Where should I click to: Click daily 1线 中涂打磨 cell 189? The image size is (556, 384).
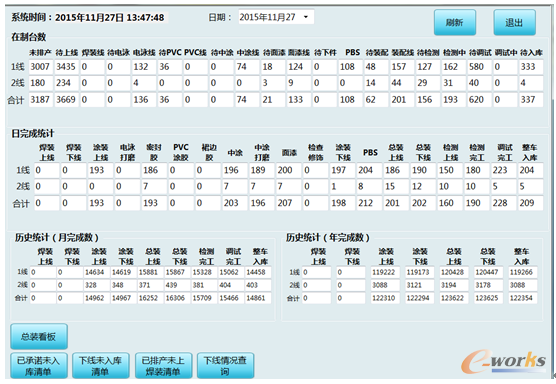[262, 170]
